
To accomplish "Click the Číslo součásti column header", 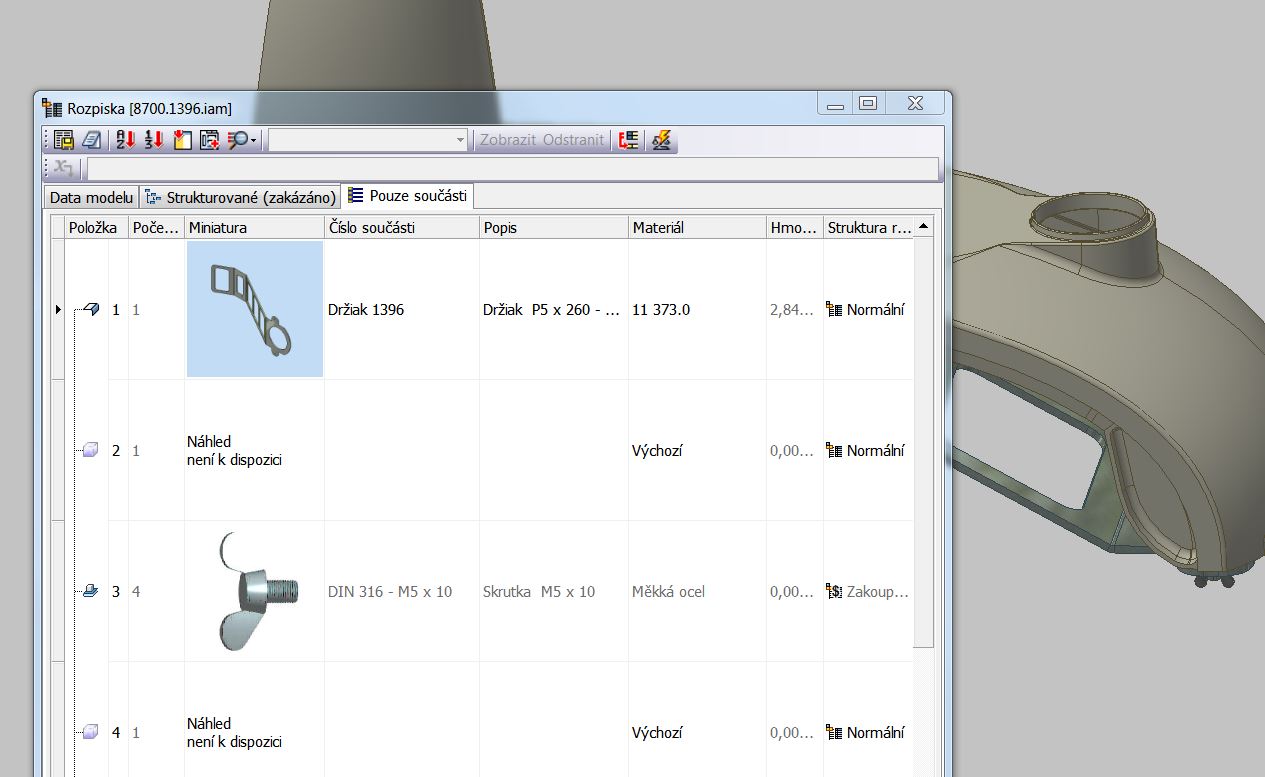I will click(x=402, y=228).
